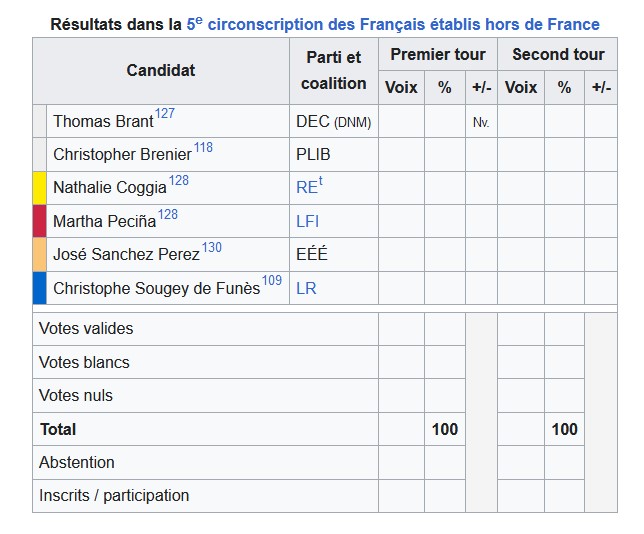This screenshot has height=534, width=644.
Task: Click the blue swatch for Christophe Sougey de Funès
Action: (39, 288)
